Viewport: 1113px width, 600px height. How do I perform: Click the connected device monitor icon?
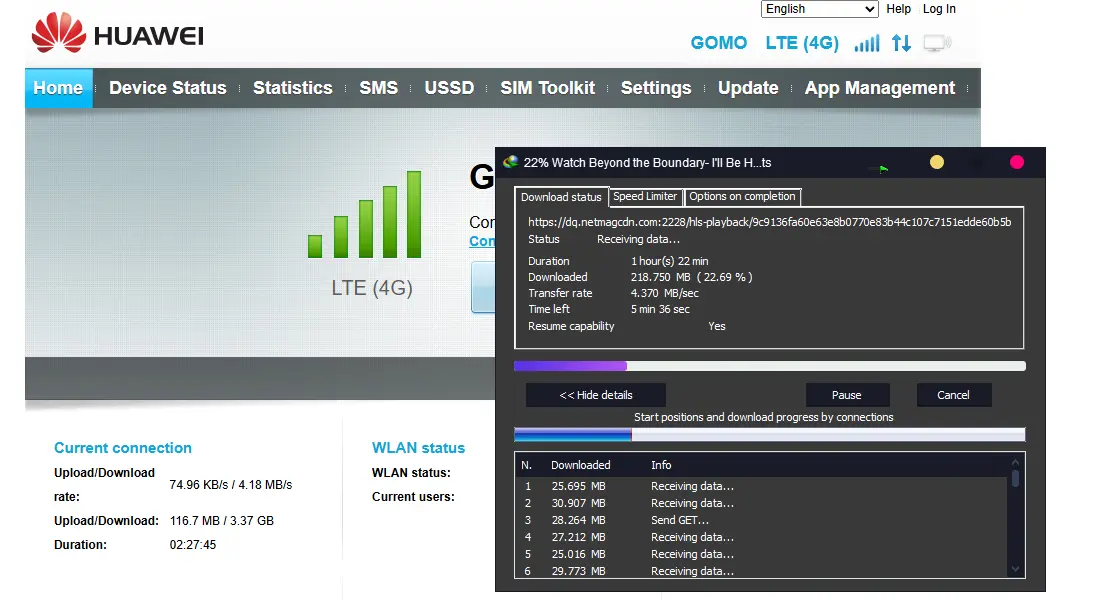coord(937,43)
